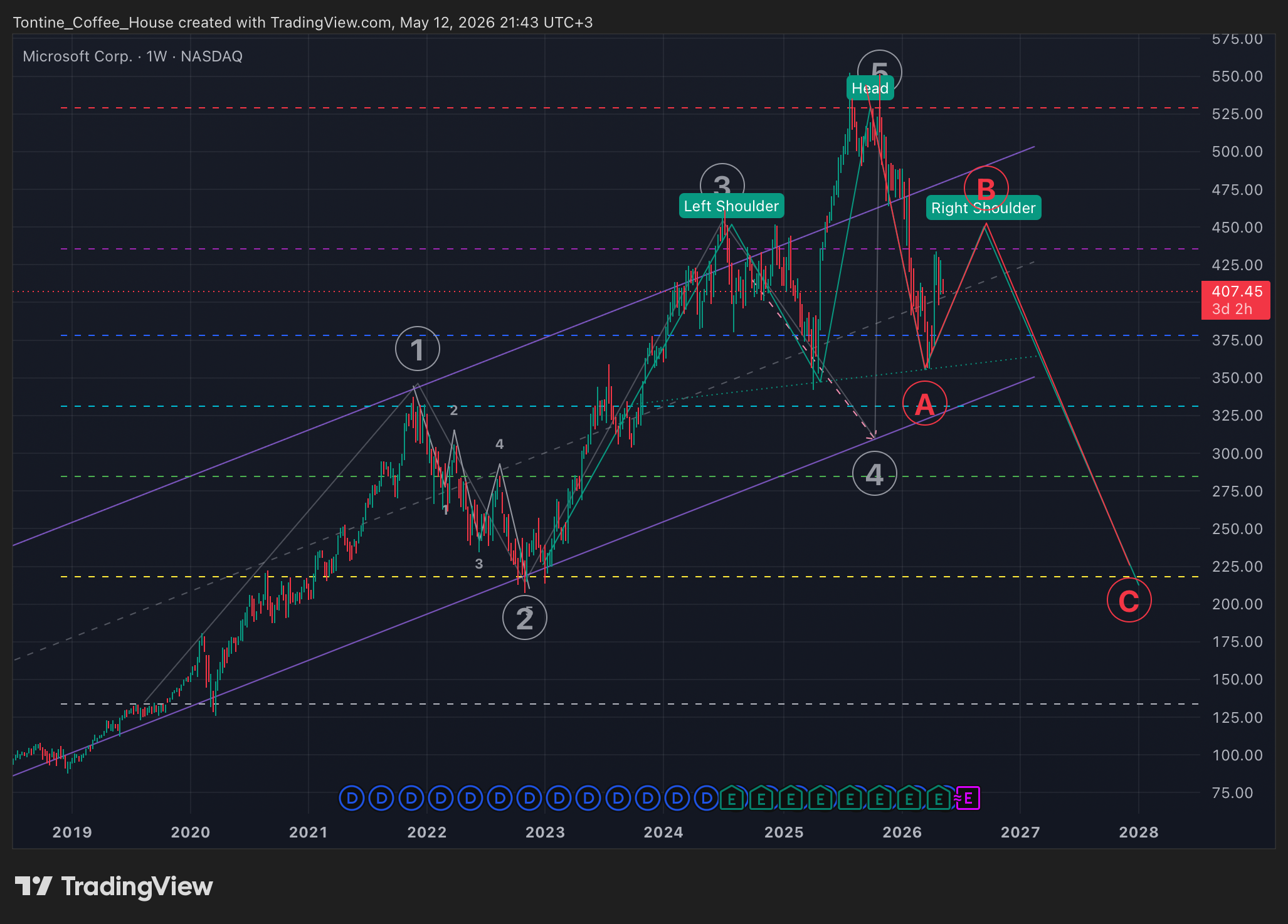Click the 225.00 price axis label
Viewport: 1288px width, 924px height.
(1237, 567)
